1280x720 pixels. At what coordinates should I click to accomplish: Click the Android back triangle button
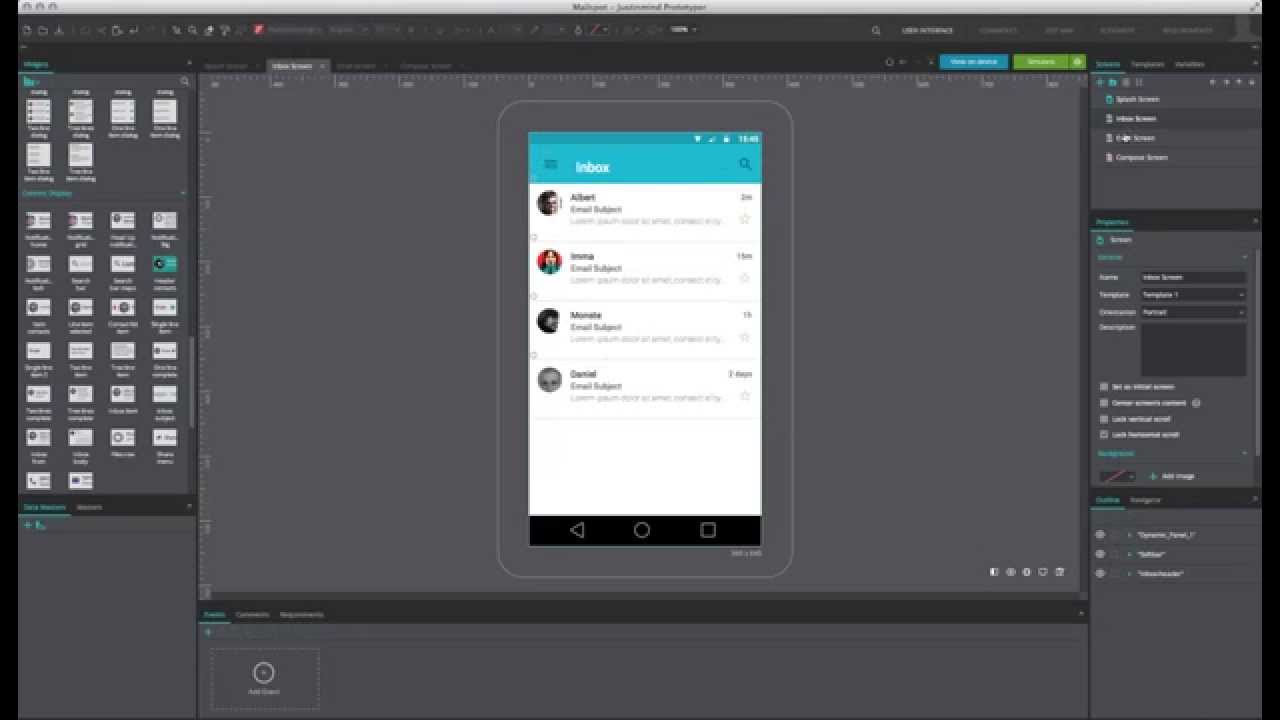click(x=577, y=530)
